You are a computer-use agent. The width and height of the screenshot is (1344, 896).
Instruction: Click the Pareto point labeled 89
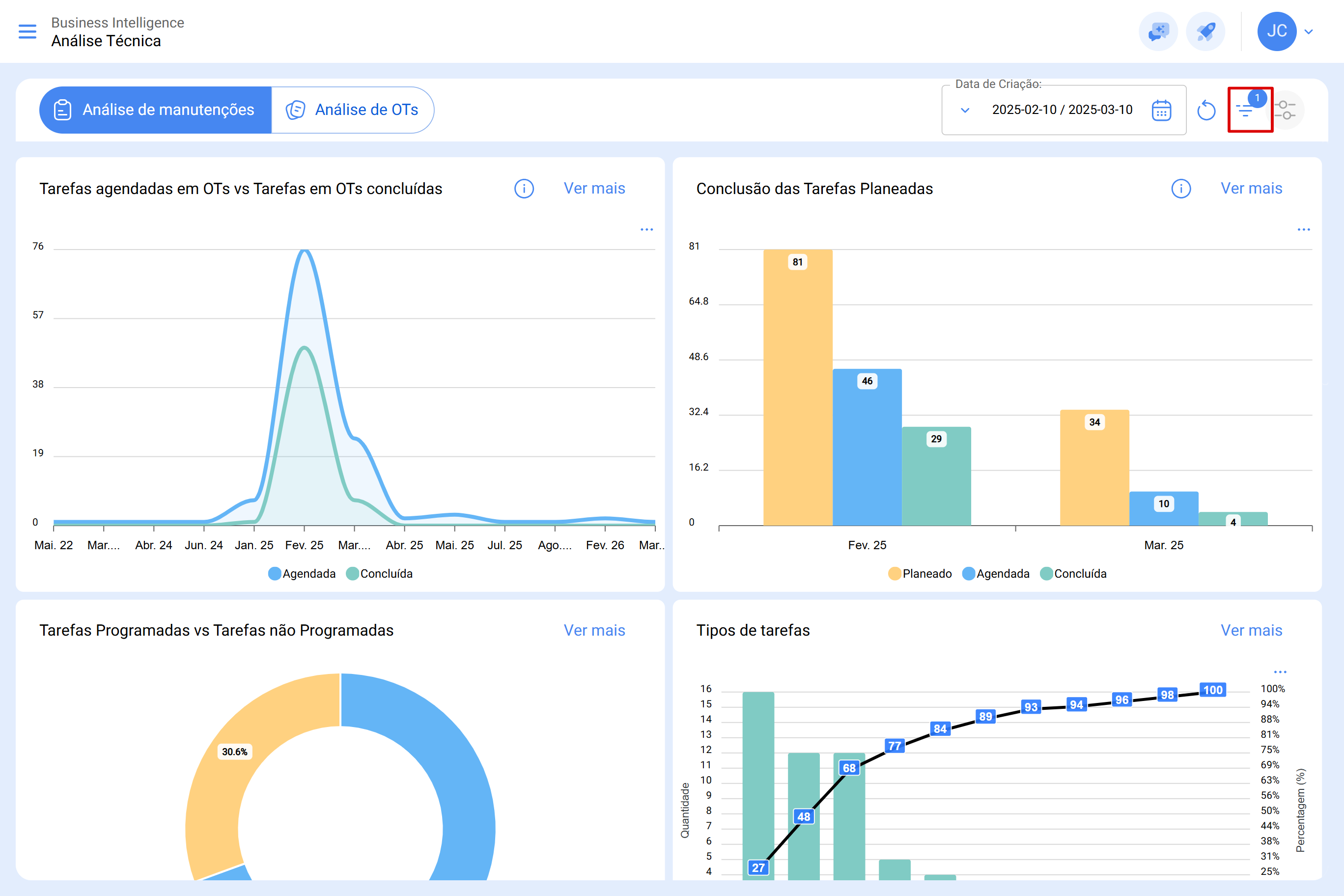pos(986,717)
